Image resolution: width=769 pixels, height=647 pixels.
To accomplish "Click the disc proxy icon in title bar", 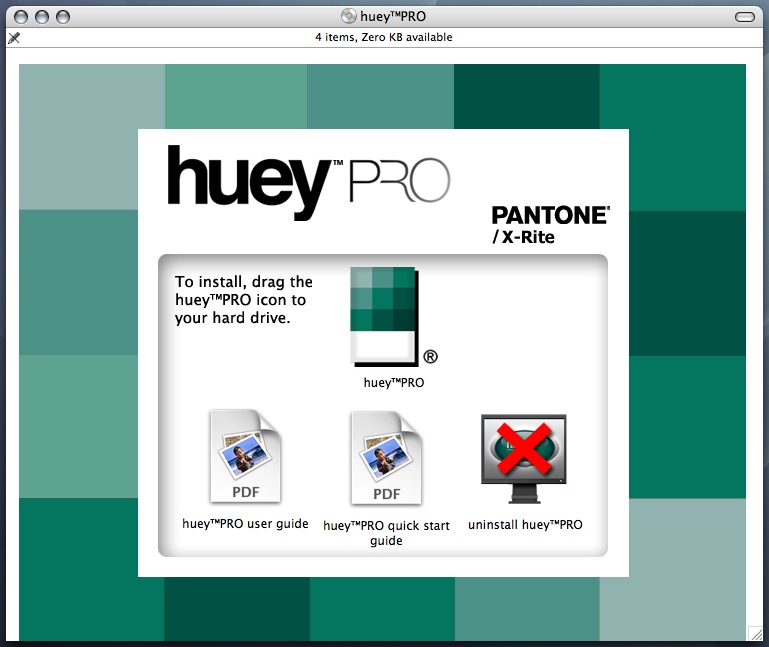I will tap(348, 16).
